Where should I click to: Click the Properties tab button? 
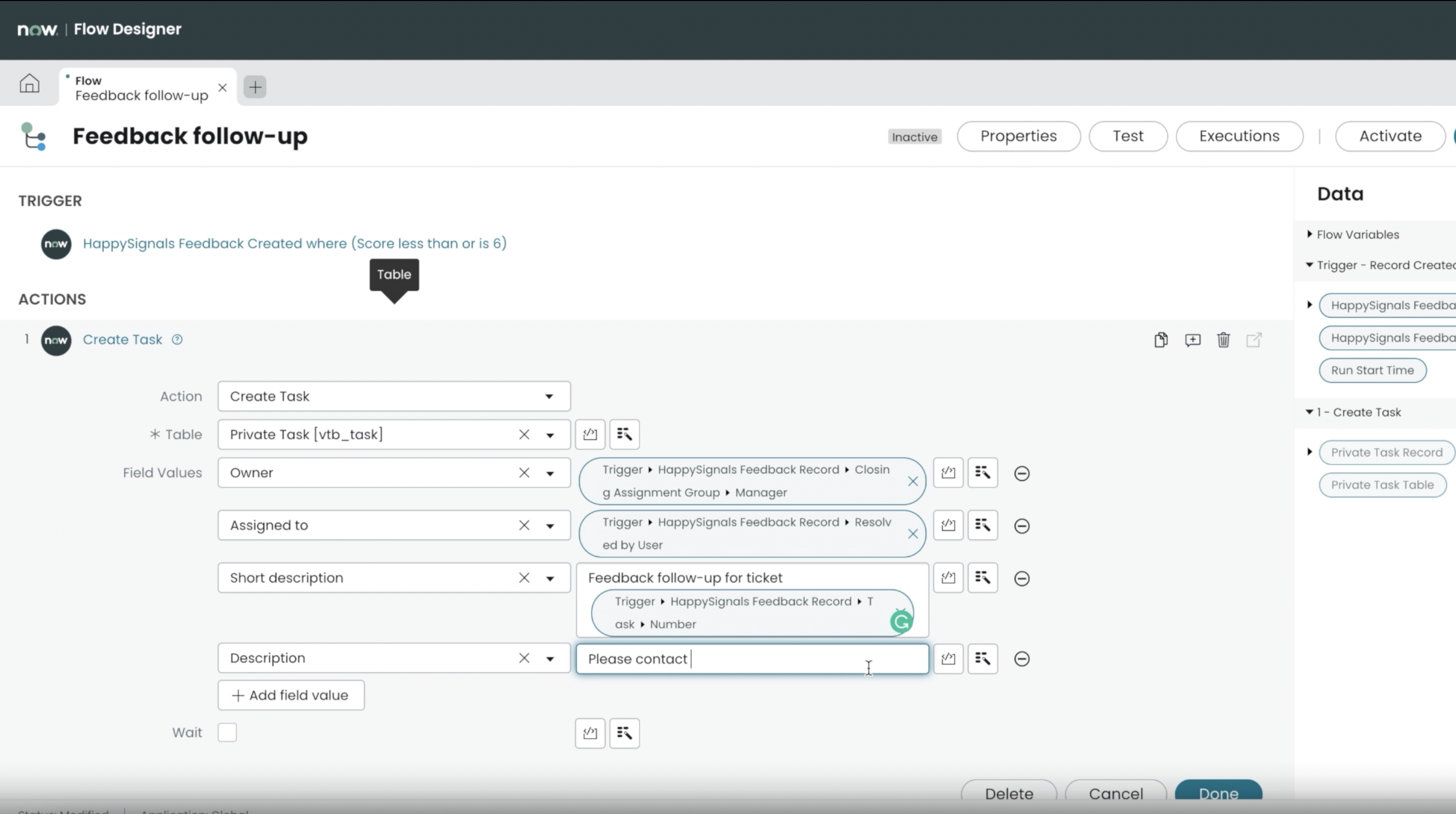[1019, 136]
